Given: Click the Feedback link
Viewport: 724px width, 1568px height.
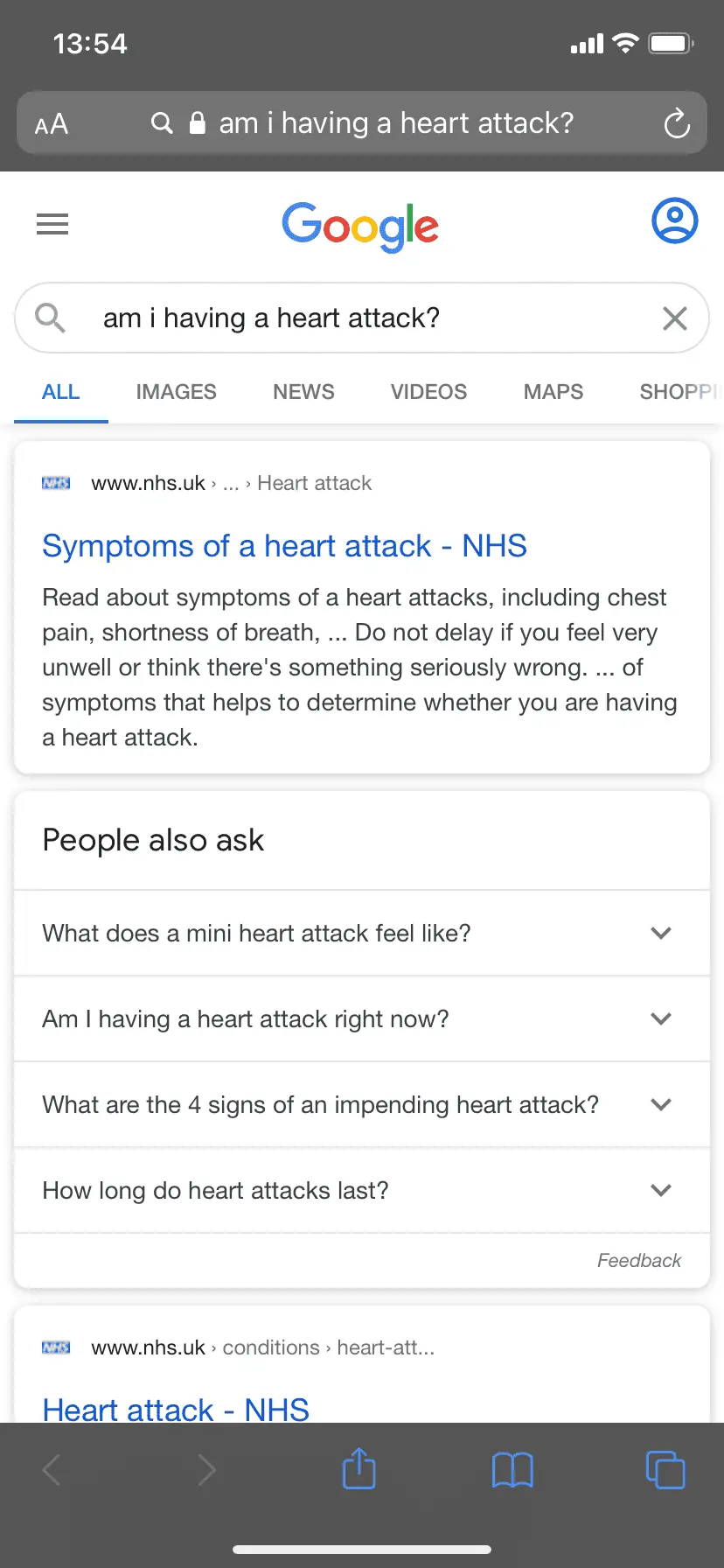Looking at the screenshot, I should (x=638, y=1260).
